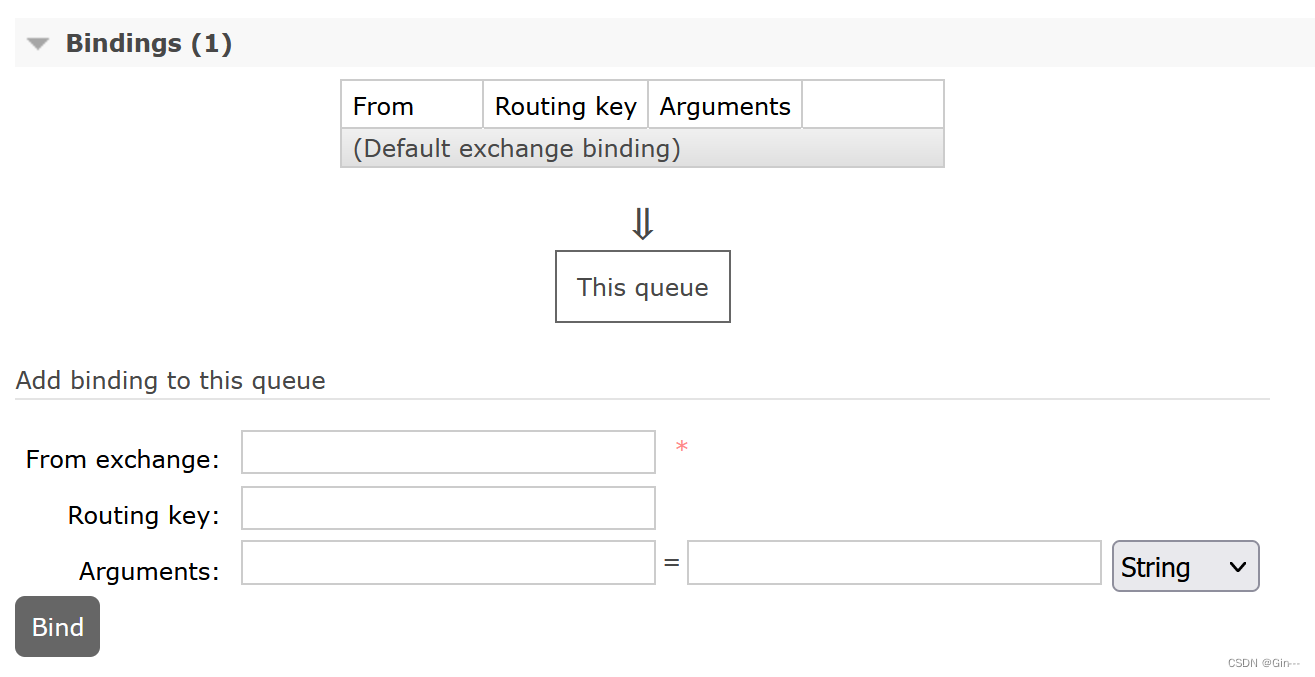Focus the Arguments key input field

pyautogui.click(x=448, y=563)
